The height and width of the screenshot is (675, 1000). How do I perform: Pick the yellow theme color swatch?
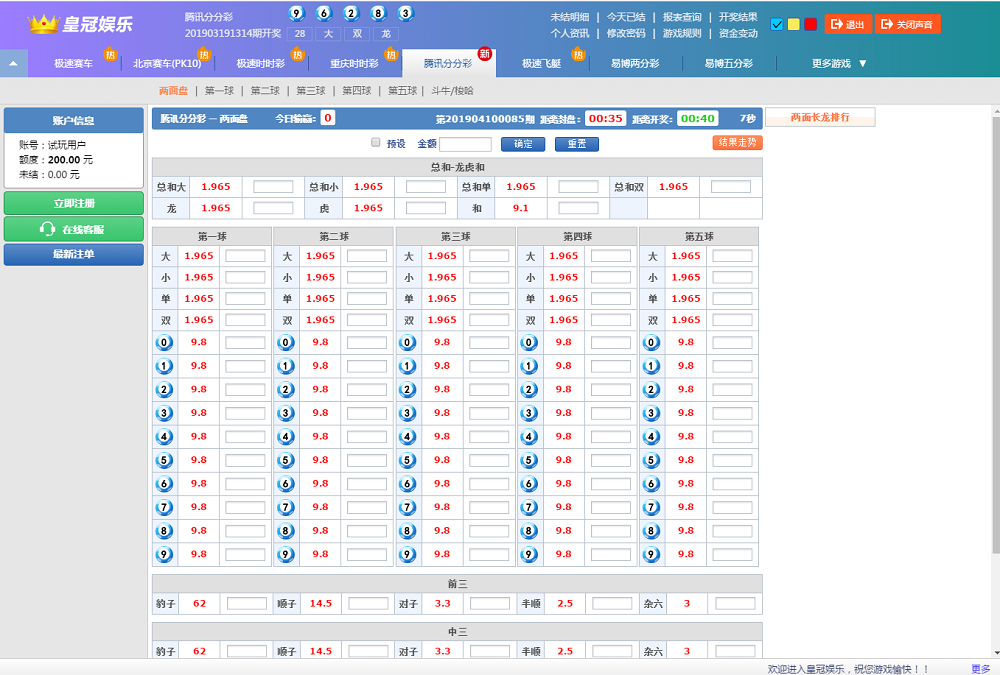[794, 24]
